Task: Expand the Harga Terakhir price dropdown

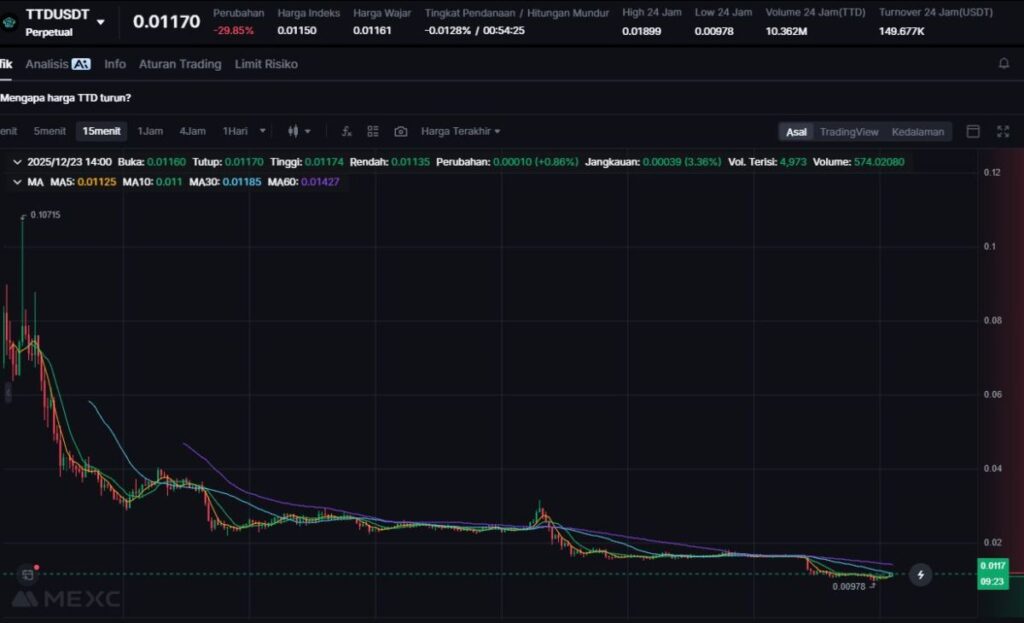Action: click(460, 131)
